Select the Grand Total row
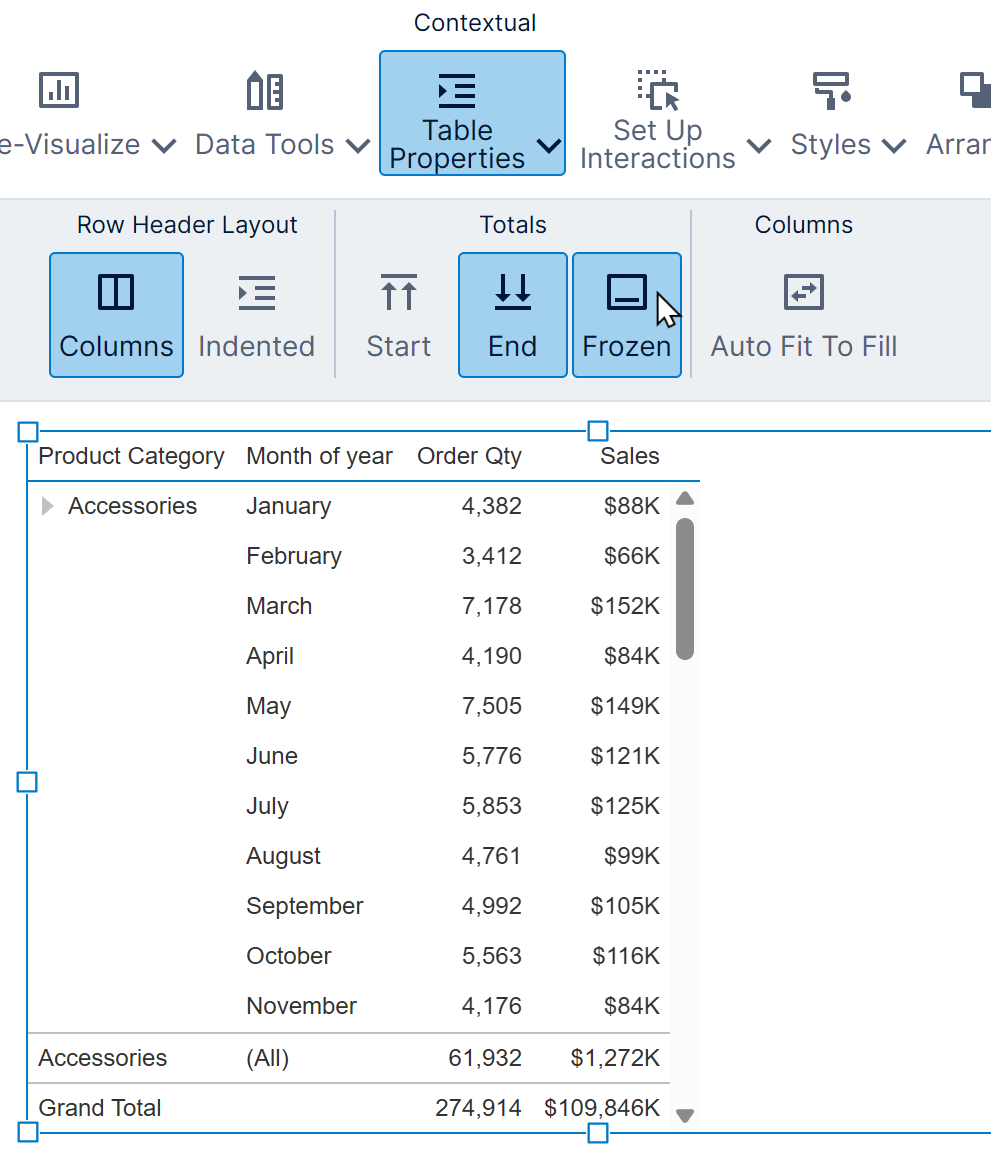The width and height of the screenshot is (991, 1161). (100, 1108)
